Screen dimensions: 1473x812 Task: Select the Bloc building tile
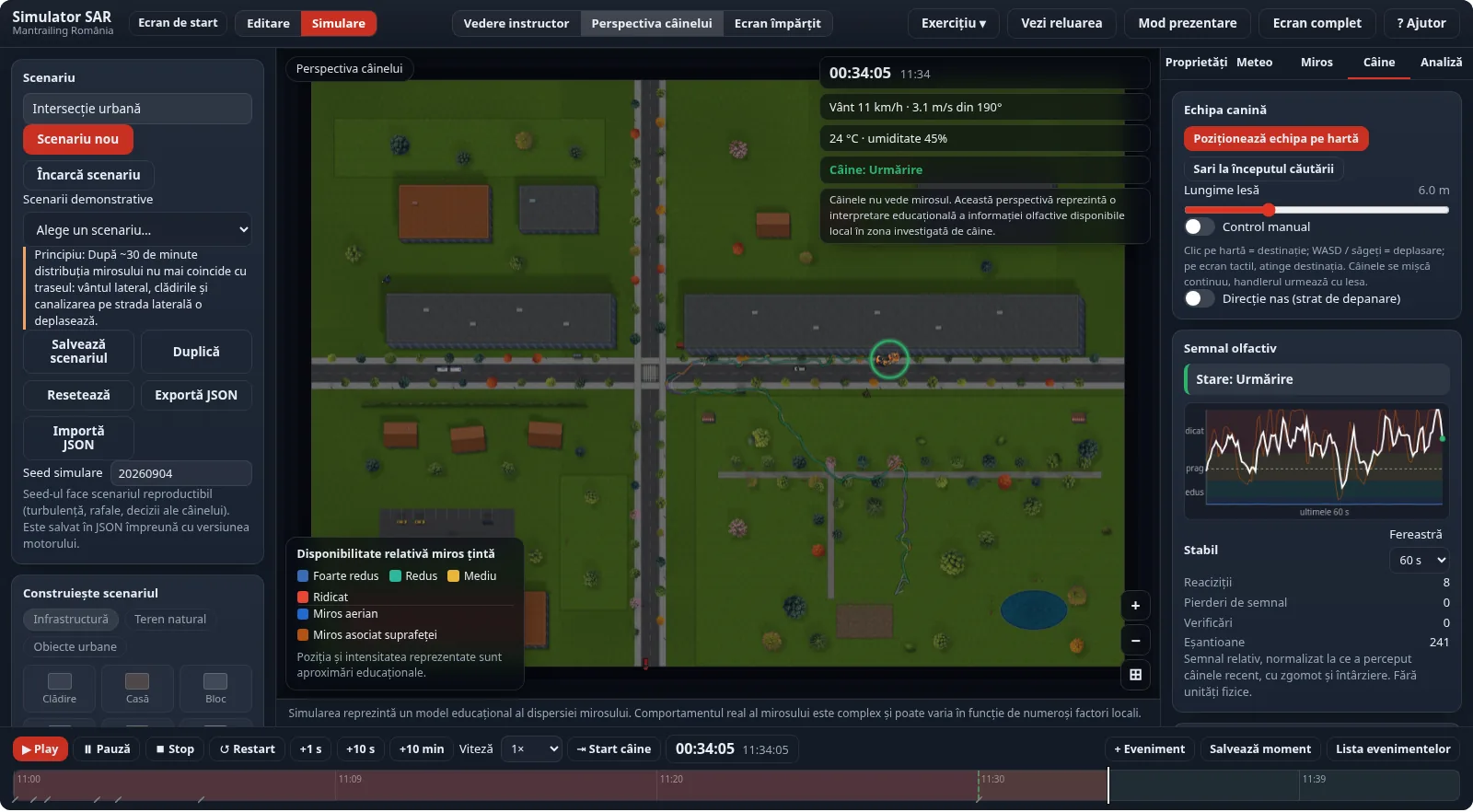[x=215, y=688]
